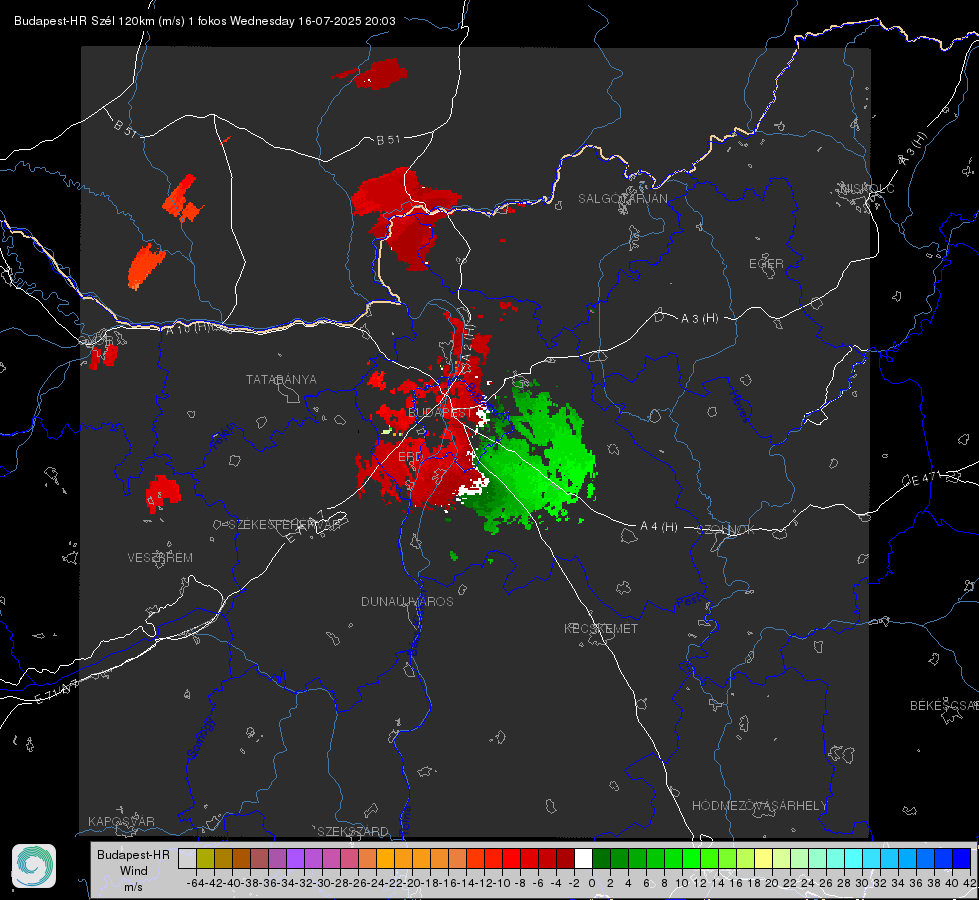Click the VESZPRÉM city label
Viewport: 979px width, 900px height.
160,558
